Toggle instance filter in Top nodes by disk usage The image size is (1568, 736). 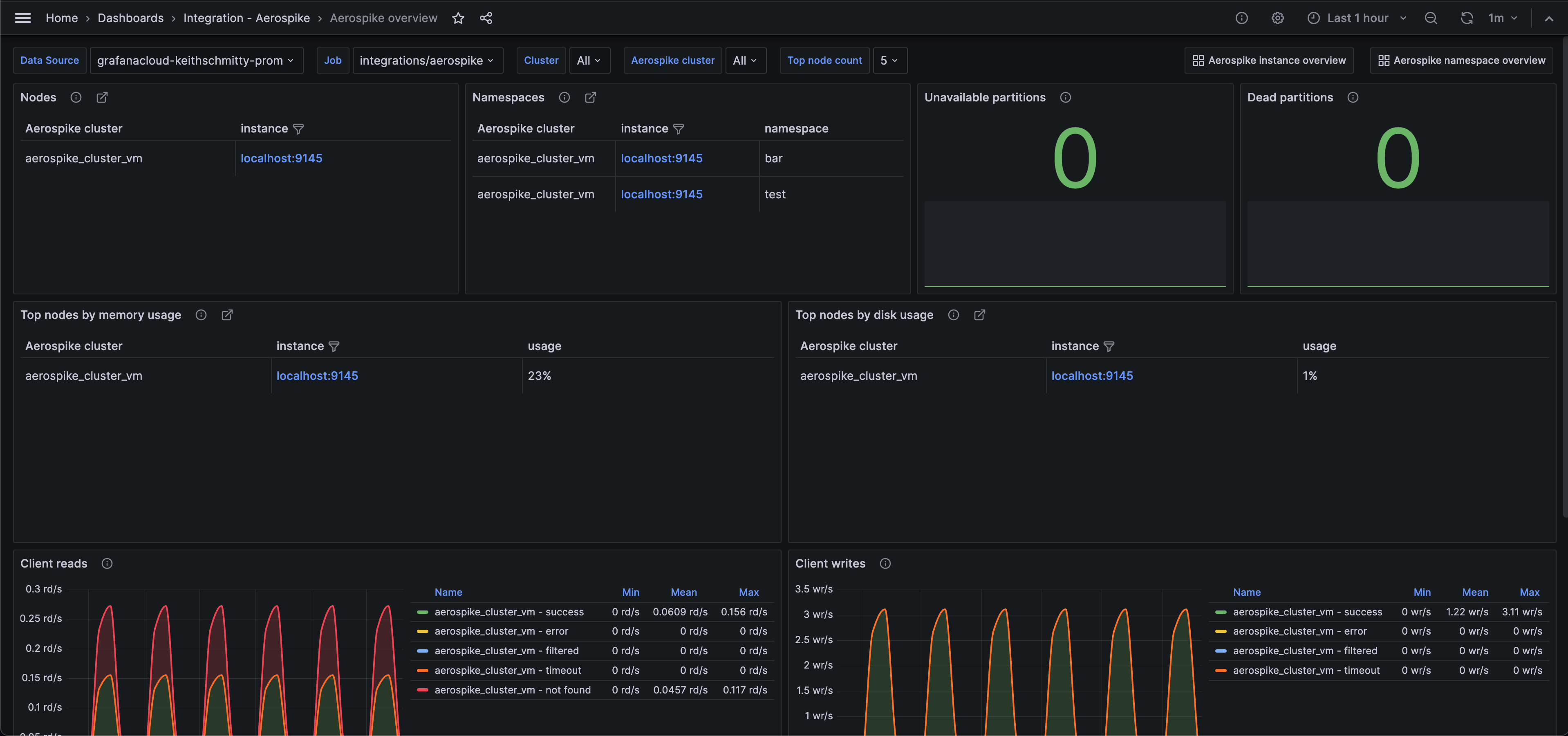point(1109,346)
